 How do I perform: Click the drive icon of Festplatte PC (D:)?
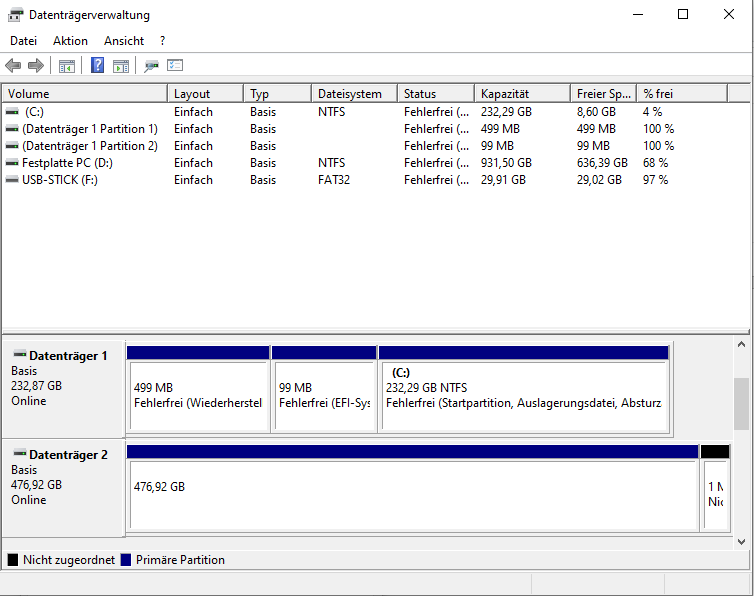[12, 163]
